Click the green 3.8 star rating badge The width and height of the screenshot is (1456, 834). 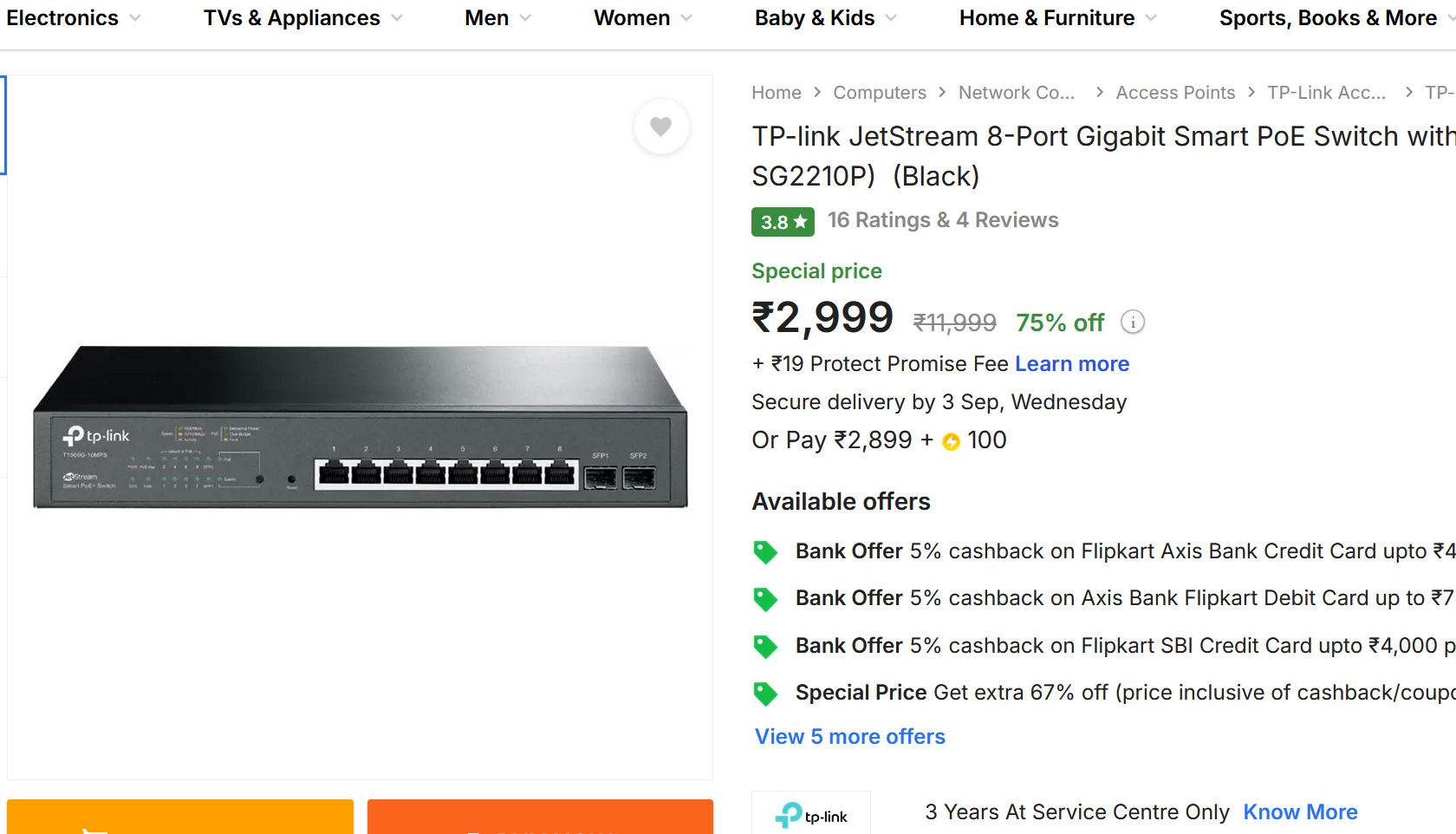[x=782, y=222]
